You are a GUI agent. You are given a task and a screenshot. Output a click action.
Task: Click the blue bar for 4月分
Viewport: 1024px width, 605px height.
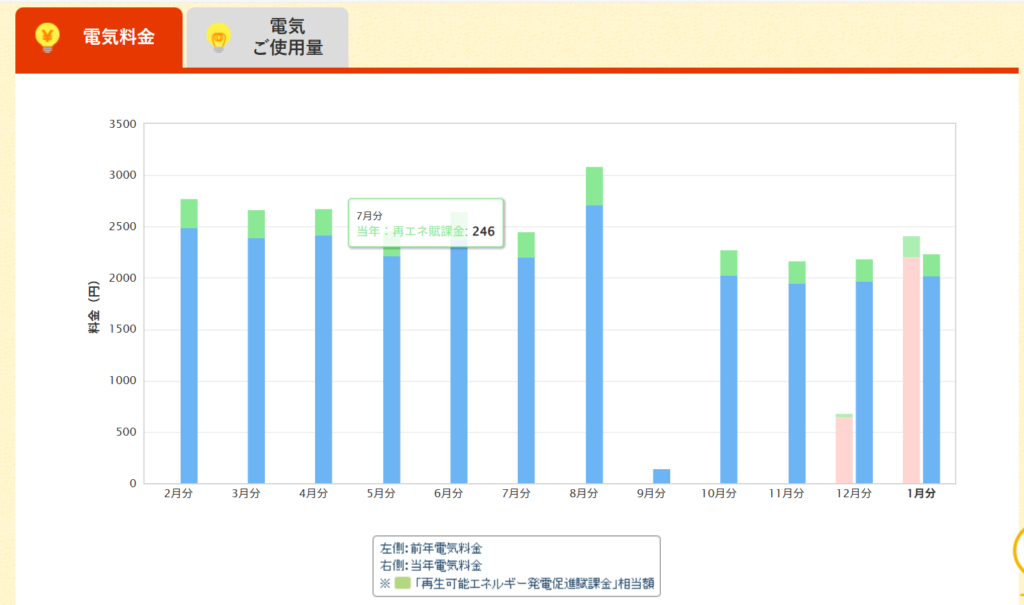(323, 360)
